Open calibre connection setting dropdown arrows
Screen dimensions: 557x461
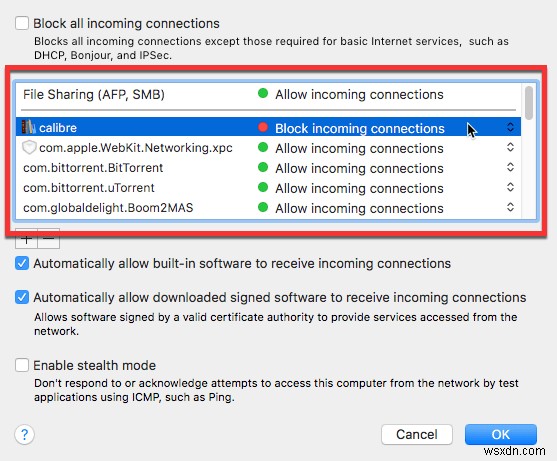coord(510,127)
